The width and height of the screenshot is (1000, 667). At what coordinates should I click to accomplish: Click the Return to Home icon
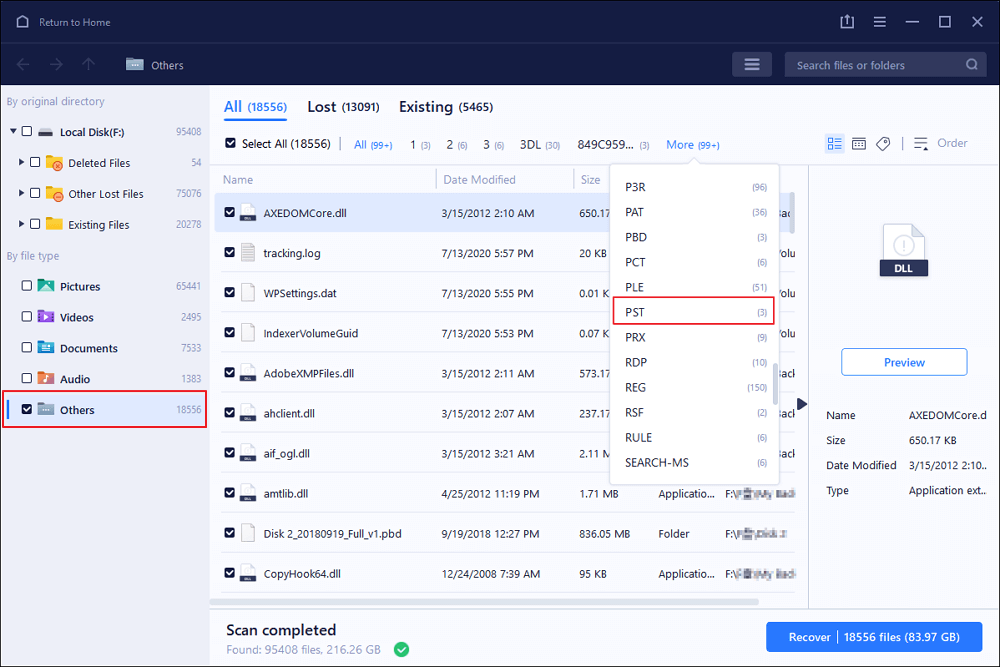click(x=23, y=22)
